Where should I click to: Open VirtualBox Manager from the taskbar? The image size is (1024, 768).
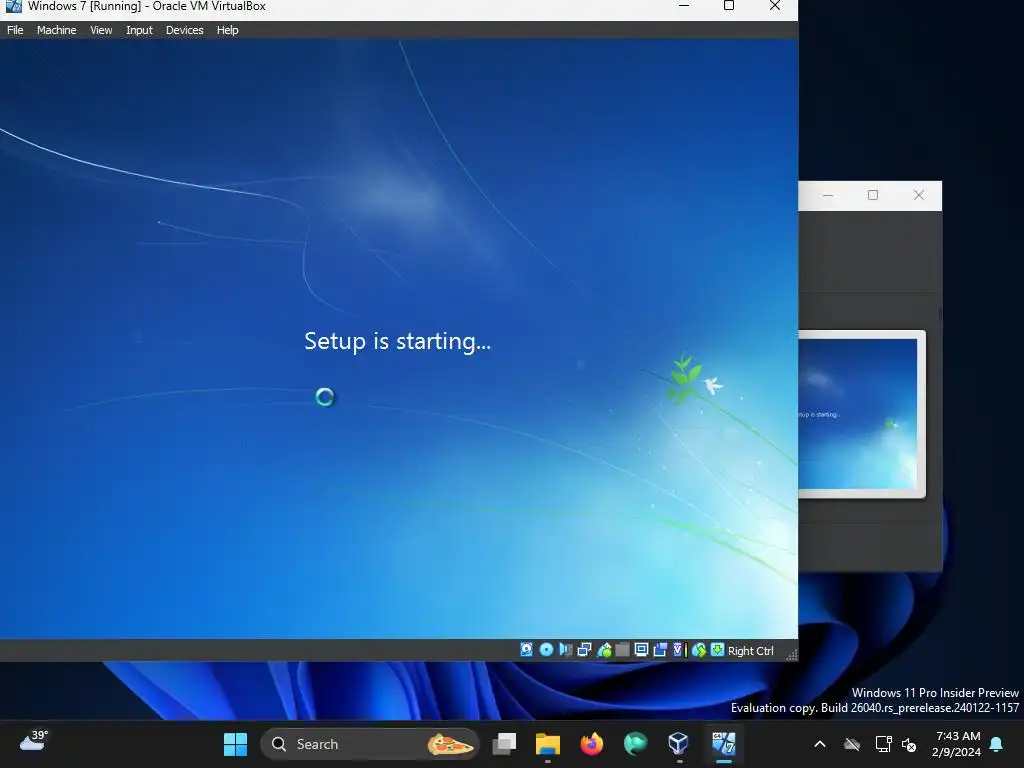point(679,744)
